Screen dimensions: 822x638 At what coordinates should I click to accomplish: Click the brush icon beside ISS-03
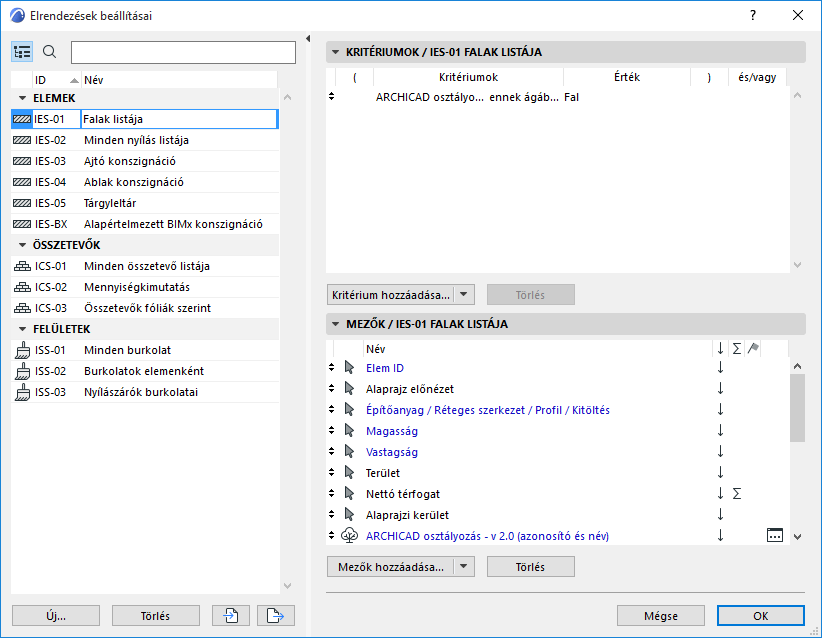pyautogui.click(x=23, y=392)
